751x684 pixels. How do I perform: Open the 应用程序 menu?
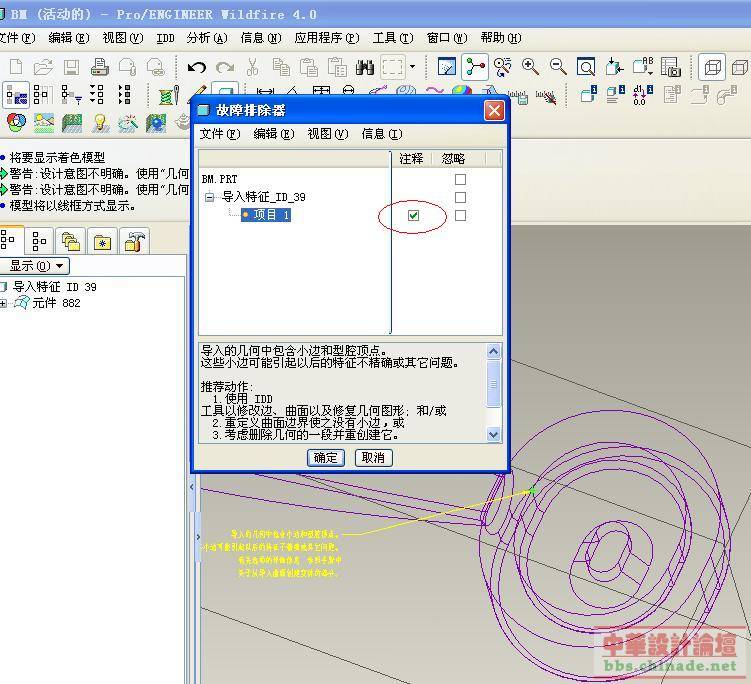327,38
